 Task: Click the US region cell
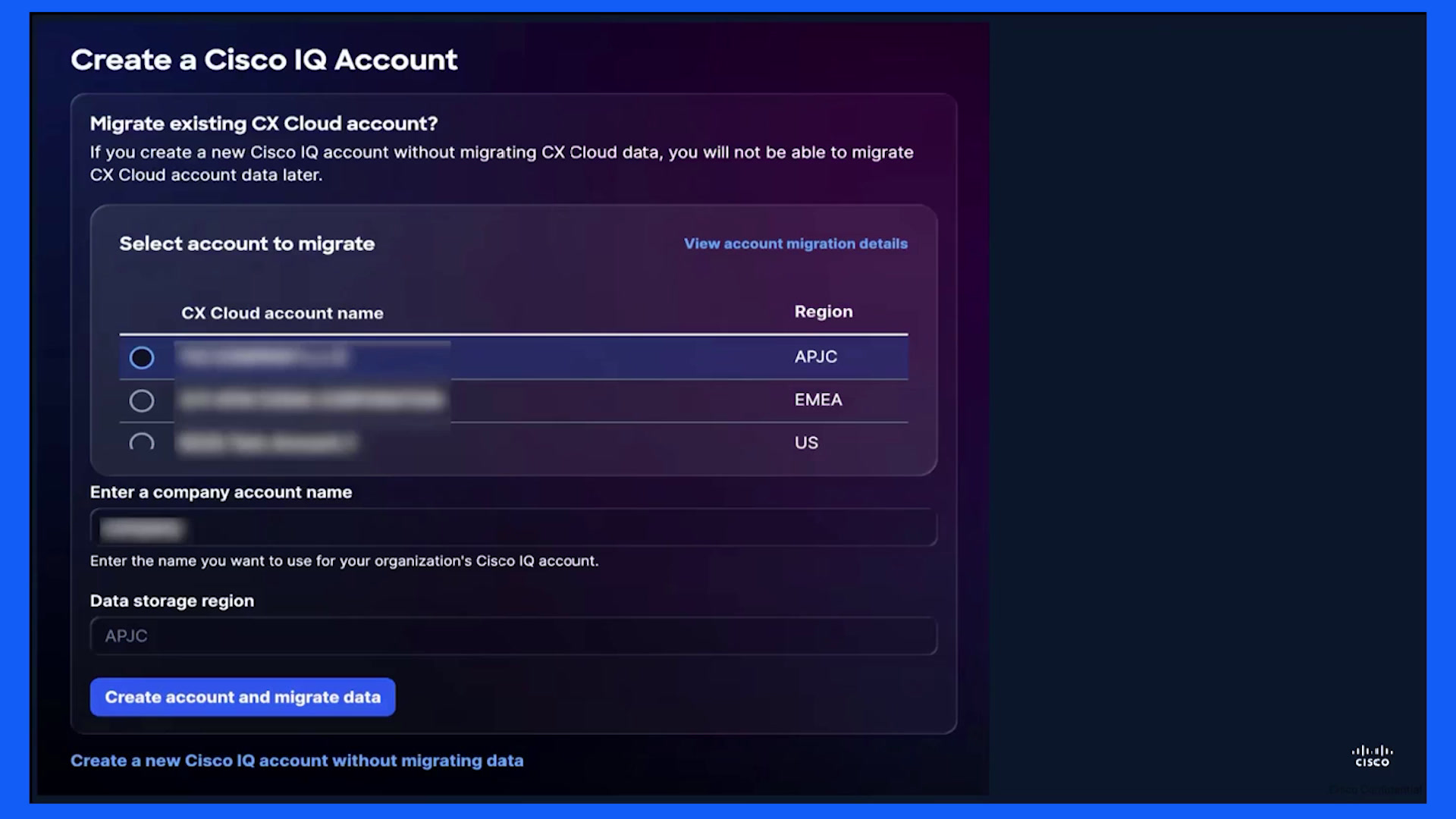[x=806, y=443]
